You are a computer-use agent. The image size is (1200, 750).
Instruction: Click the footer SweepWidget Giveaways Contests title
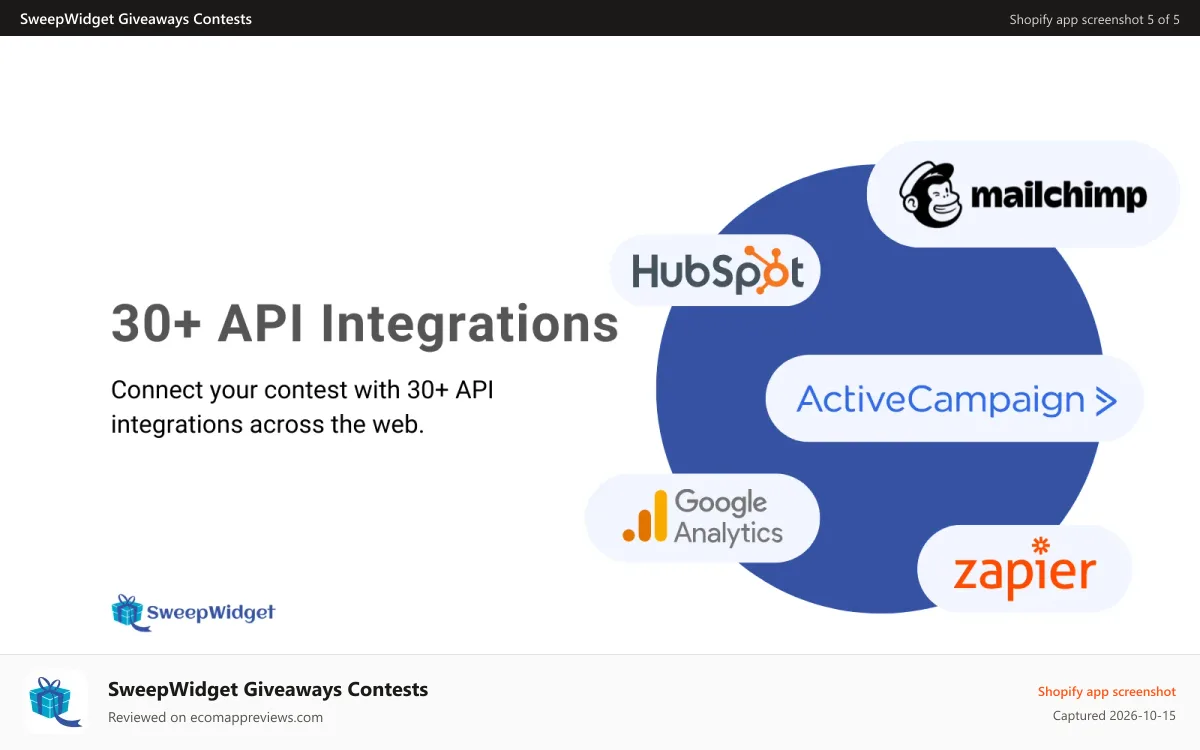(x=268, y=689)
